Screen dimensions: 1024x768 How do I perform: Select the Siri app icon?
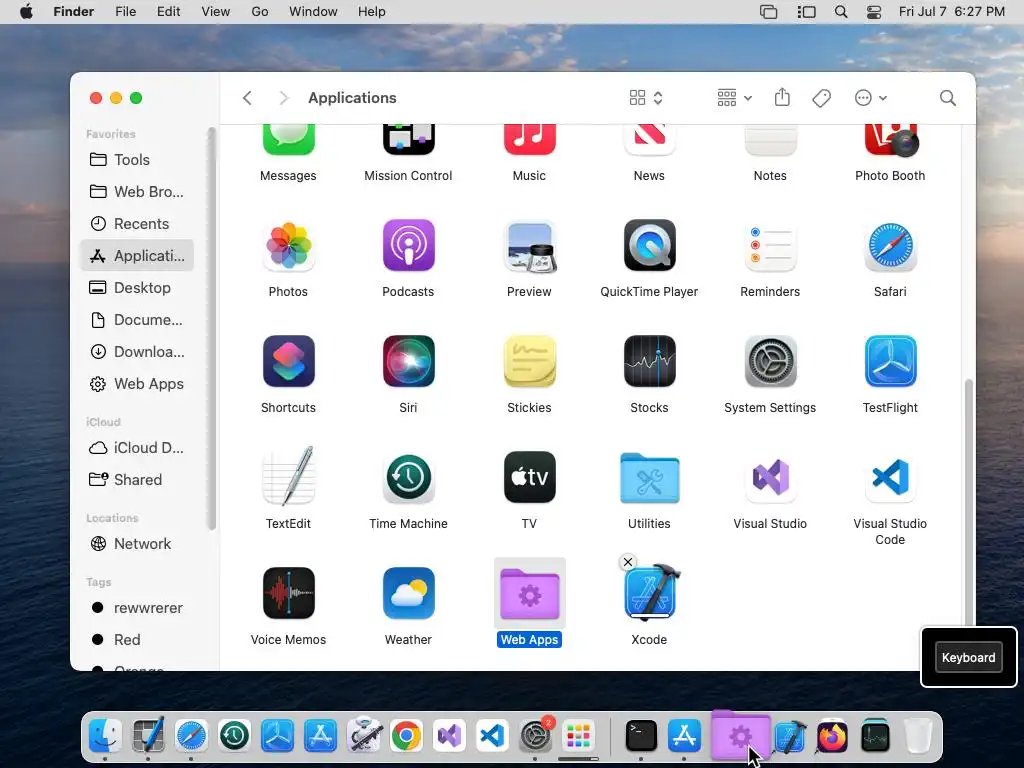(408, 361)
